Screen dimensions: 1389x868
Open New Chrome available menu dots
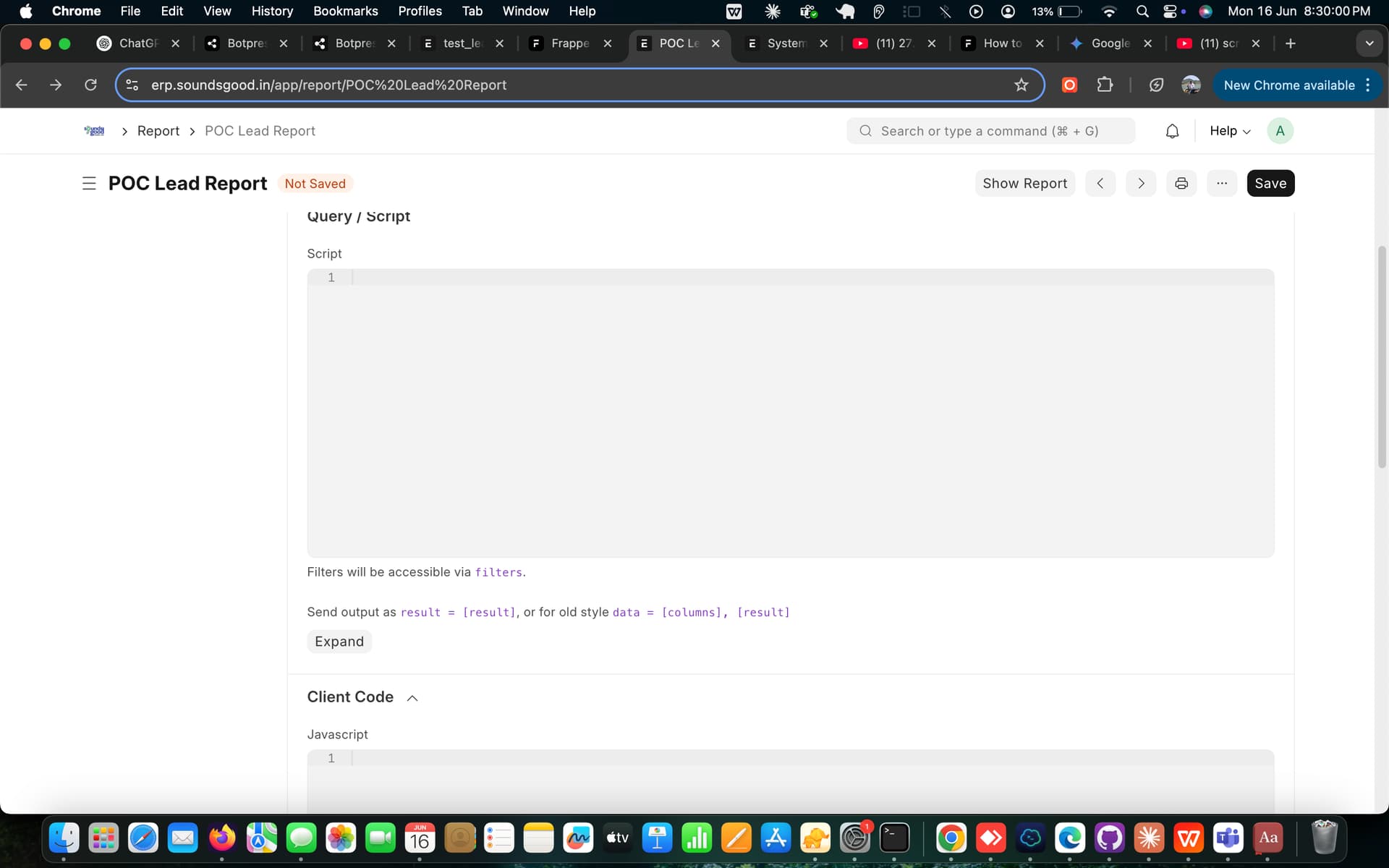point(1367,85)
